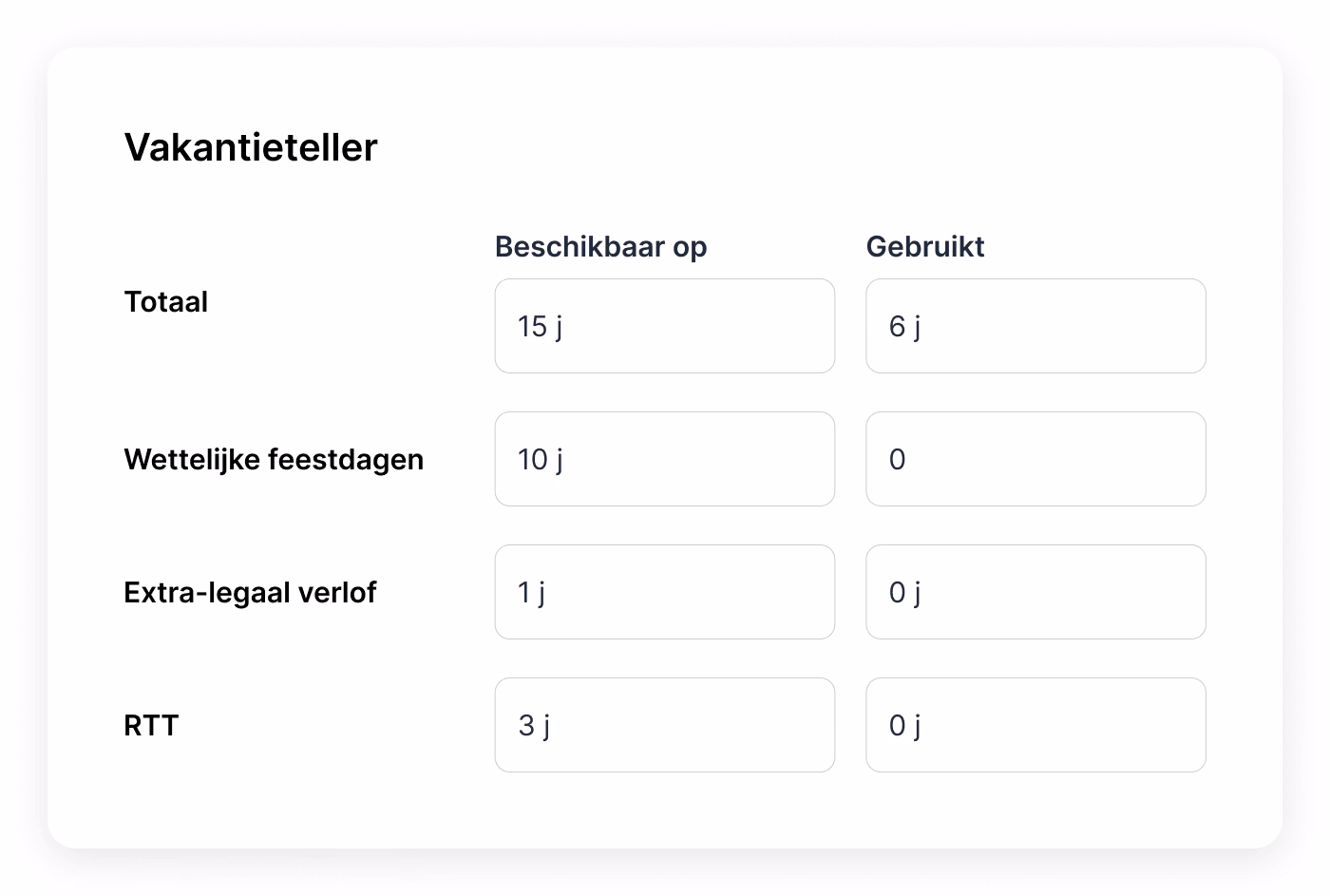Click the RTT row label
This screenshot has width=1330, height=896.
[151, 726]
